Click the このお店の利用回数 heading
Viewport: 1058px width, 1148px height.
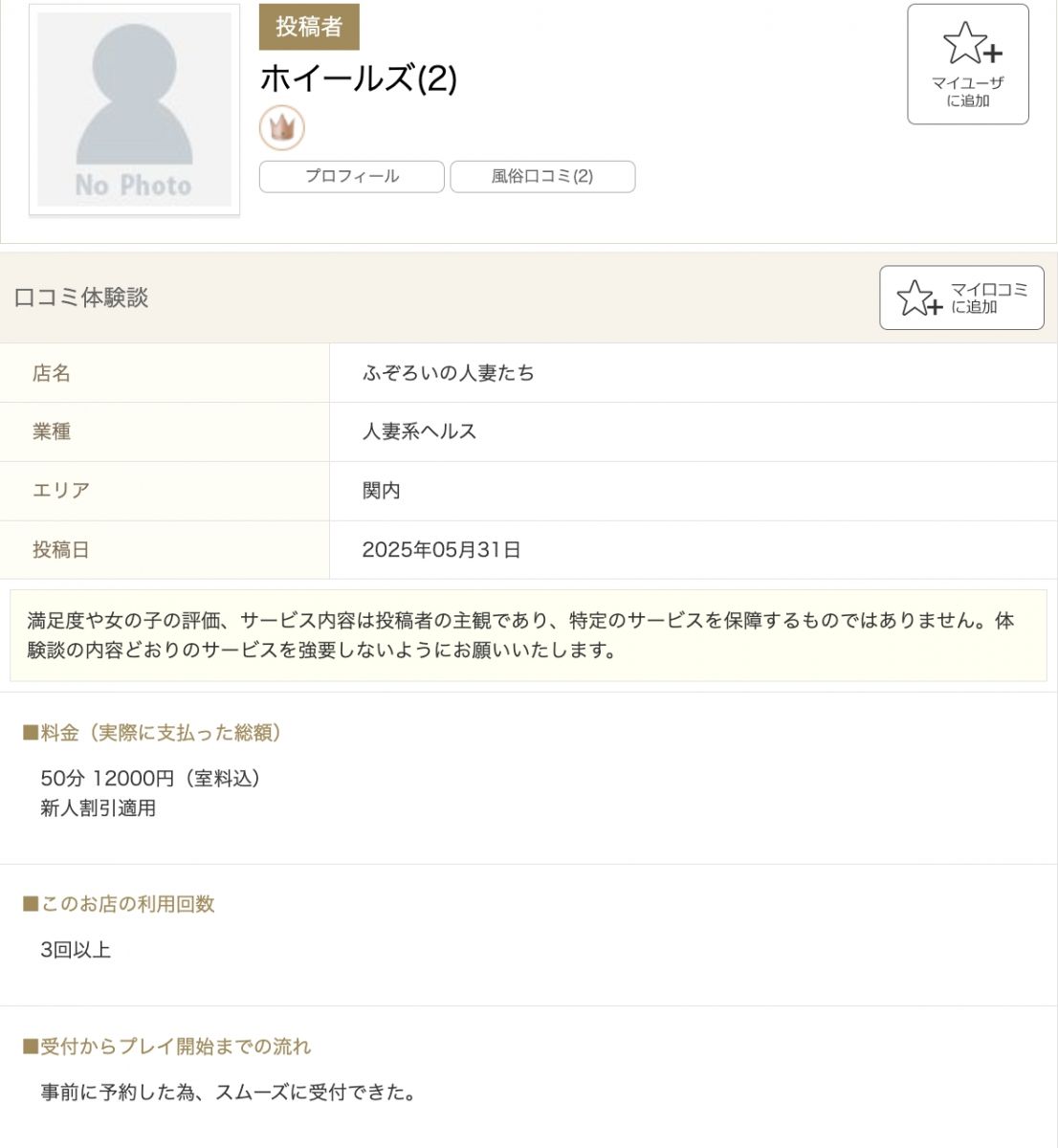(120, 904)
